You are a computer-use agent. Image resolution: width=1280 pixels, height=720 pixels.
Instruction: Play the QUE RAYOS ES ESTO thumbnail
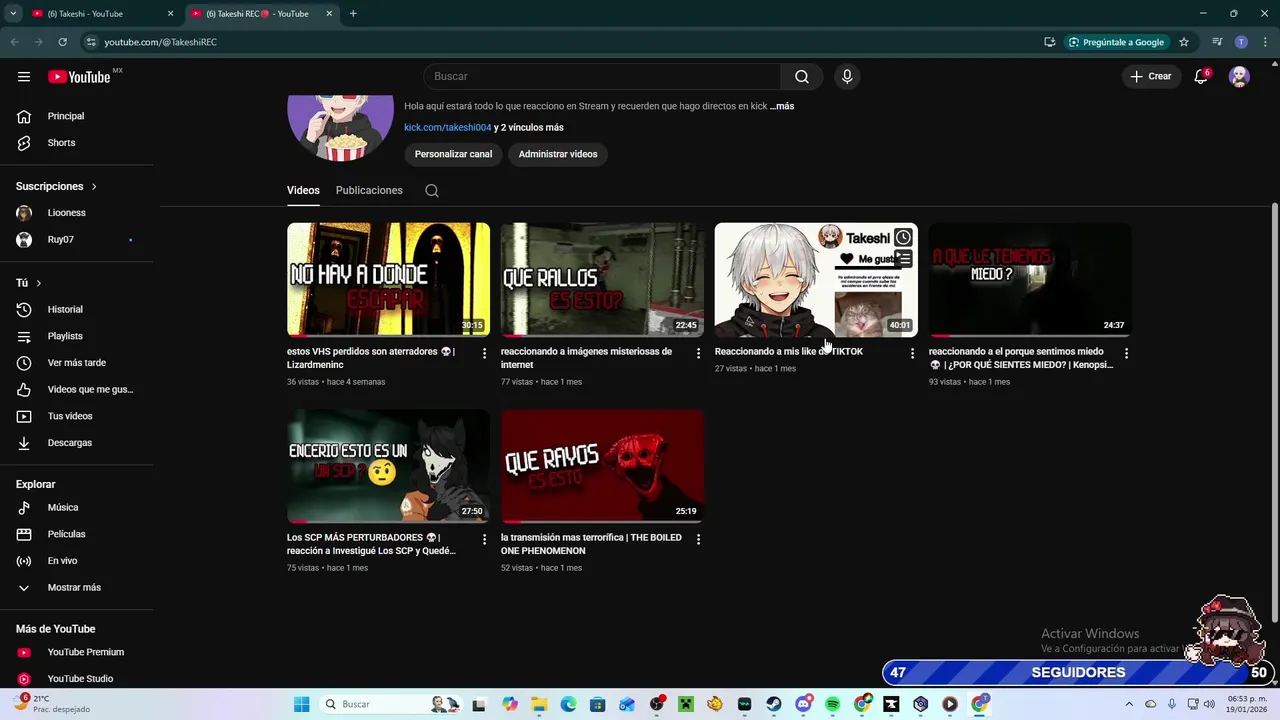click(602, 466)
